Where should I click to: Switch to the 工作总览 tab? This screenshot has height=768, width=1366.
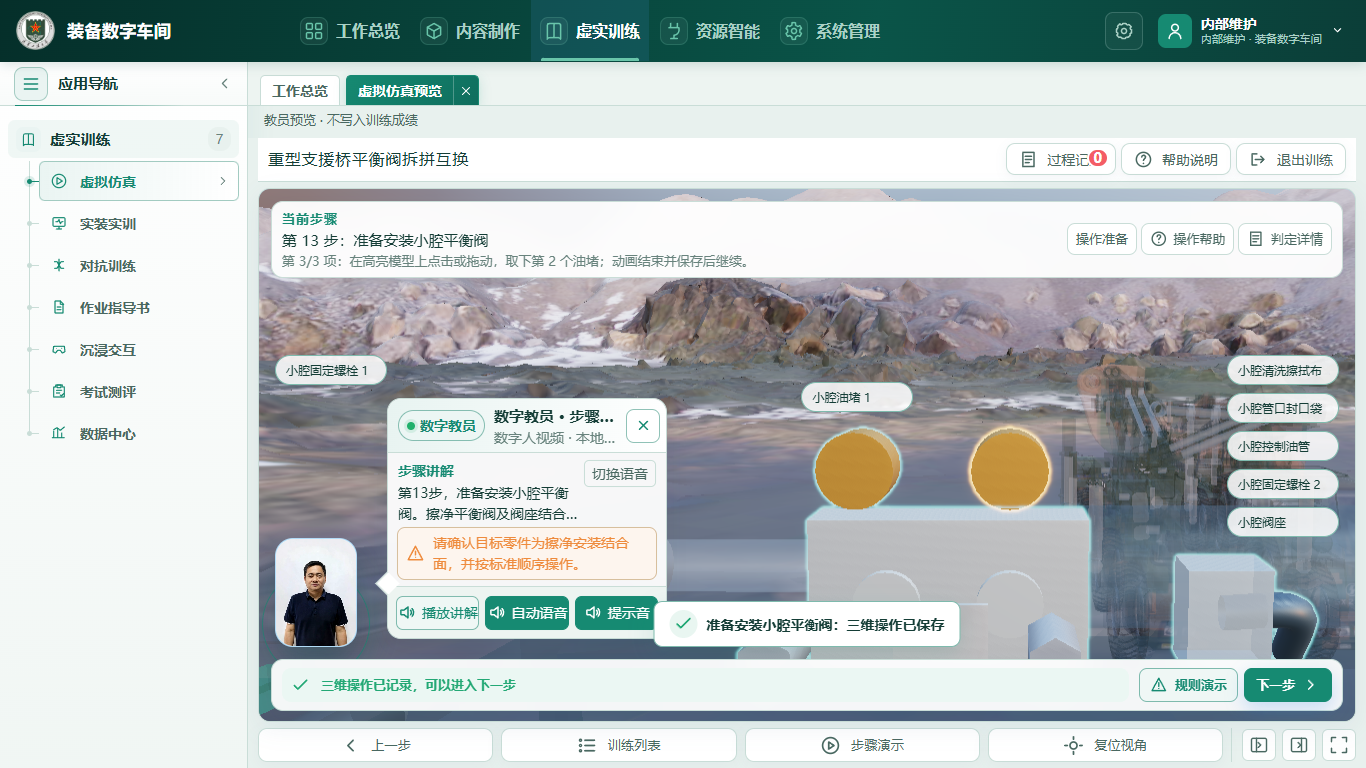point(300,91)
